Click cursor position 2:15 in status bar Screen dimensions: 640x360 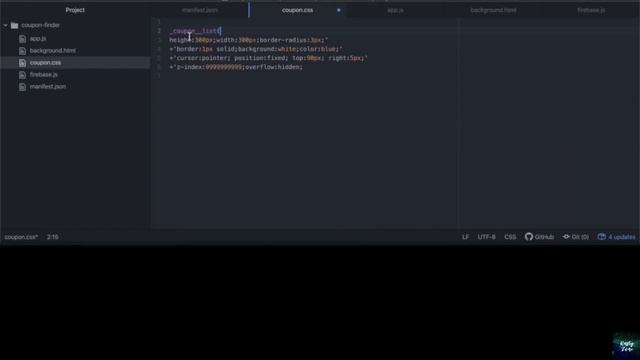coord(53,237)
